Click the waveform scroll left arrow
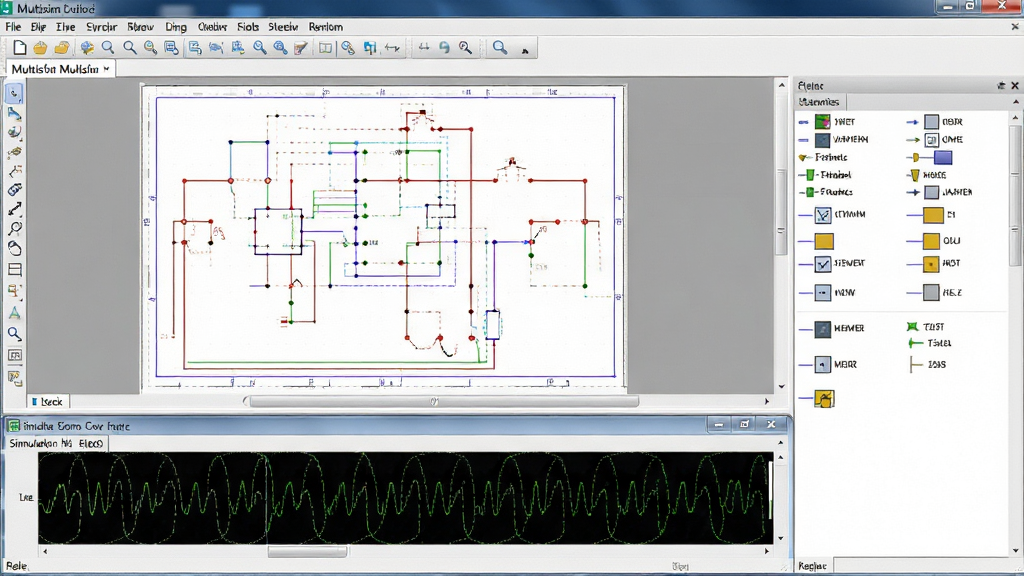Image resolution: width=1024 pixels, height=576 pixels. 45,551
